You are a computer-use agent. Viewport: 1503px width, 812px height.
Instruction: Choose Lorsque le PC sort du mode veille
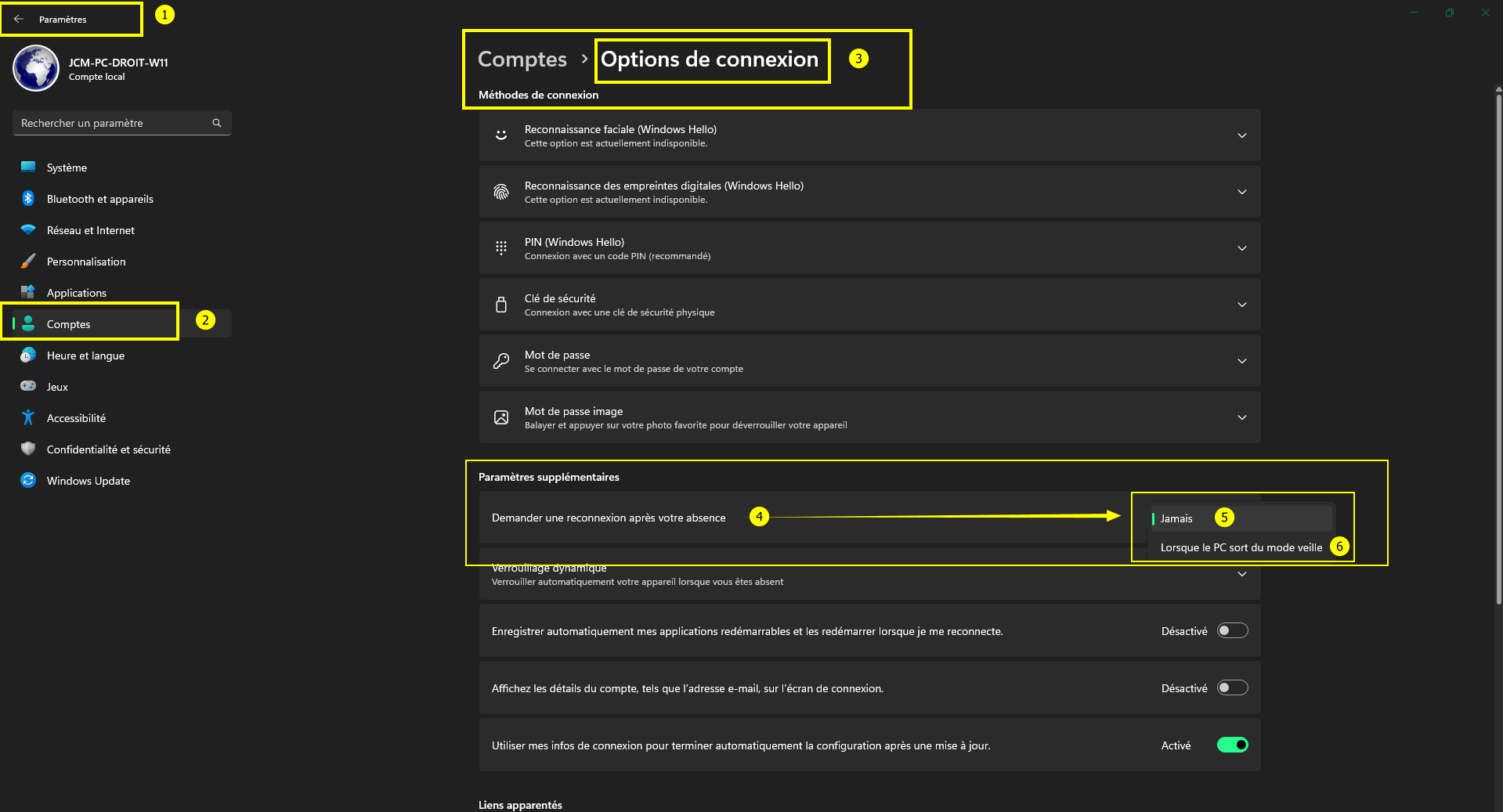pos(1241,547)
